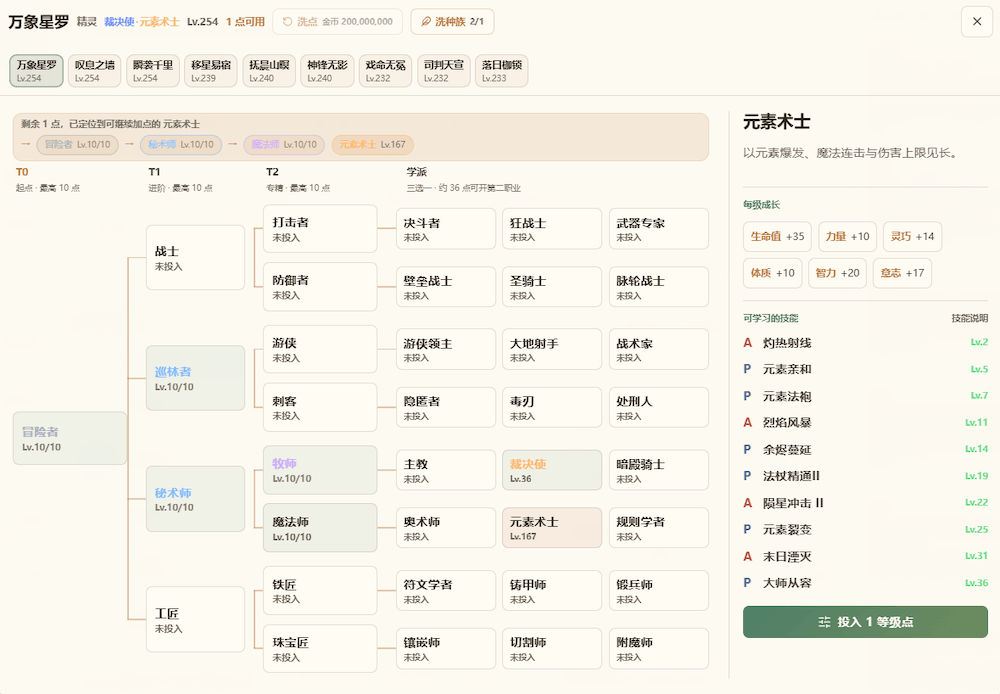The height and width of the screenshot is (694, 1000).
Task: Select the 珠宝匠 T2 node
Action: pos(320,649)
